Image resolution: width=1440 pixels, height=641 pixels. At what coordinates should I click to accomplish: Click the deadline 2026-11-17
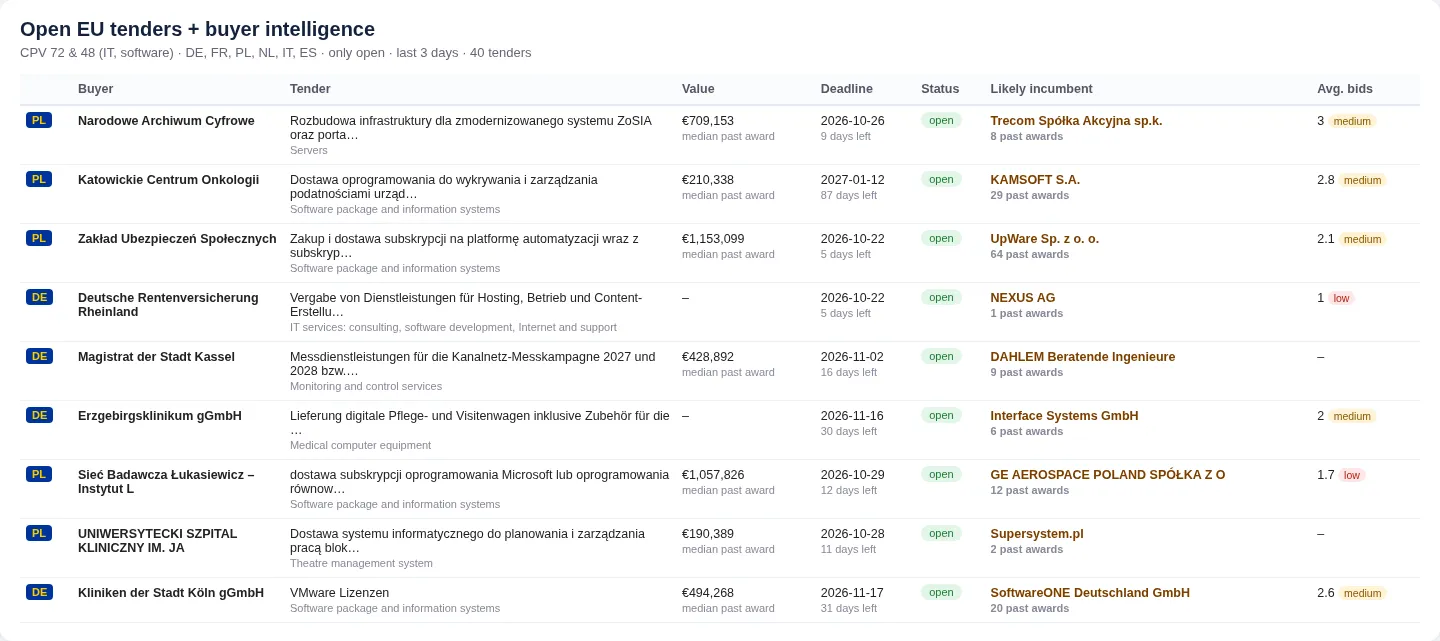tap(852, 593)
